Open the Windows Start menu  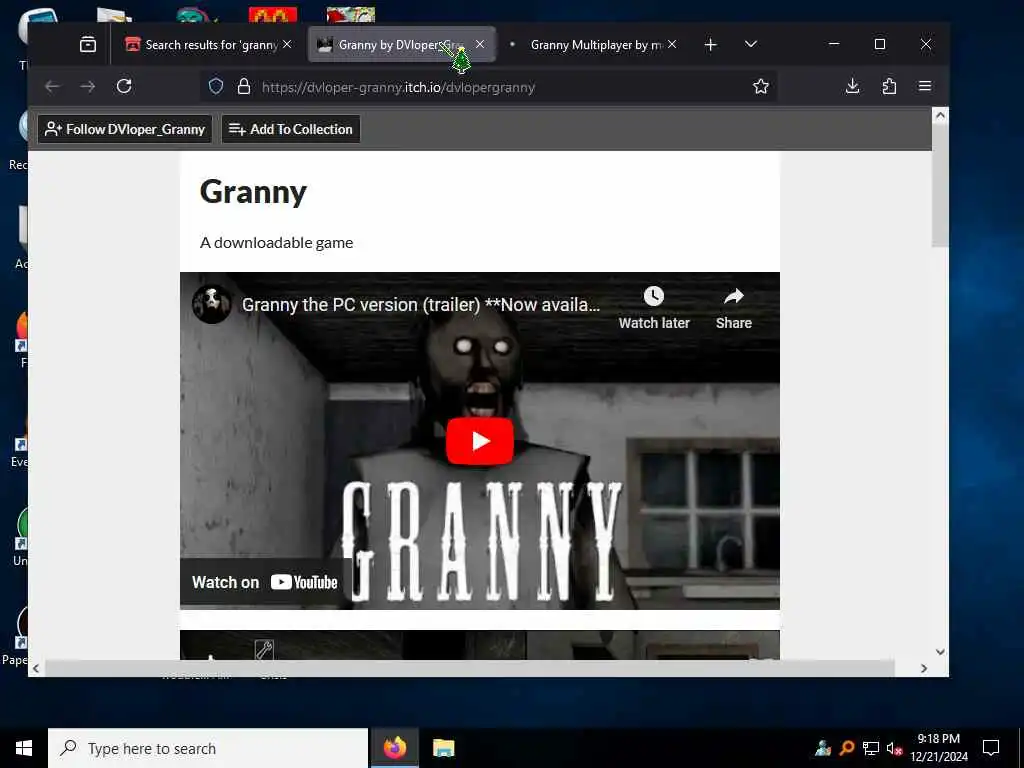[x=24, y=748]
